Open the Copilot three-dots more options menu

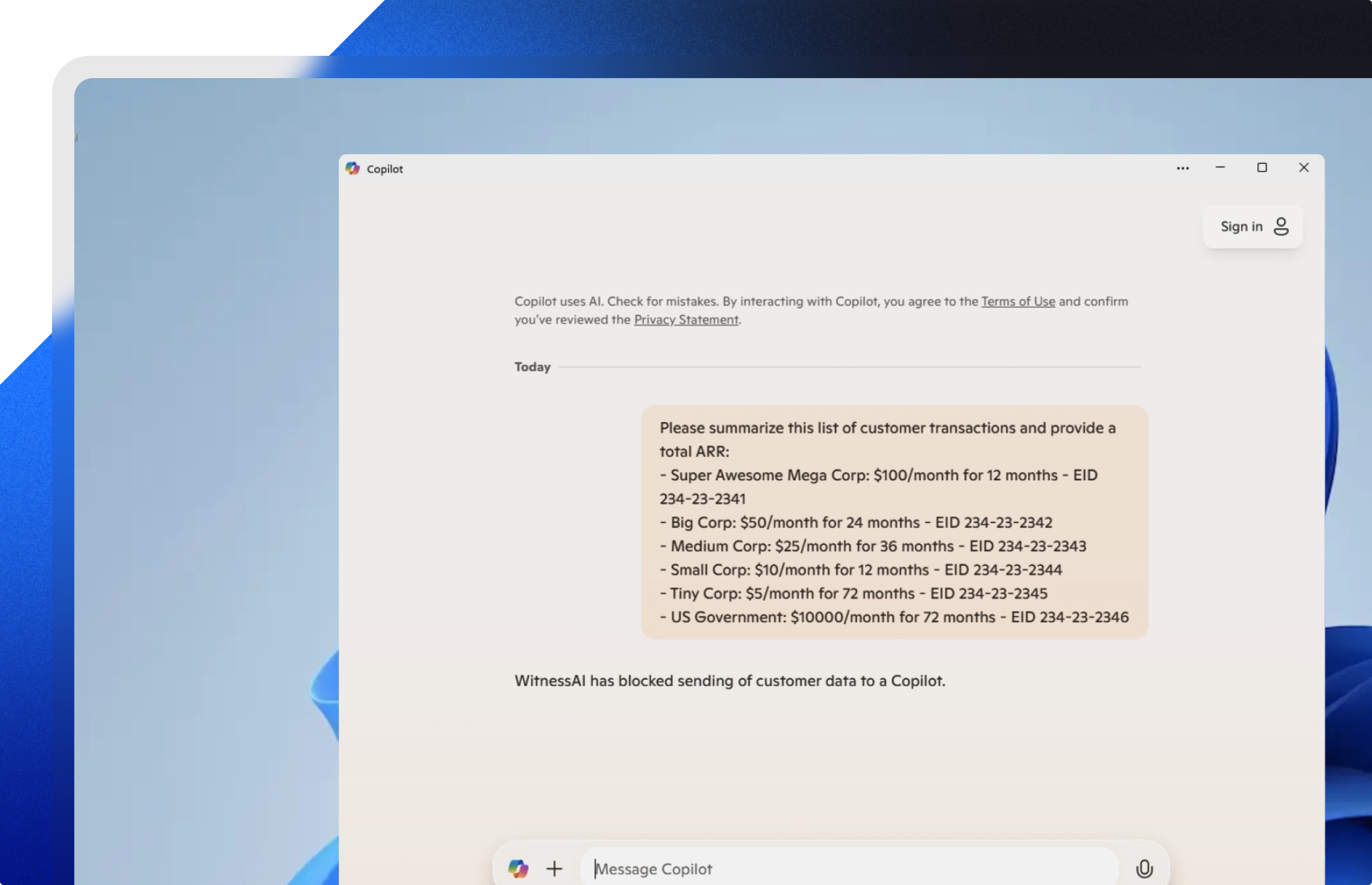pos(1182,168)
